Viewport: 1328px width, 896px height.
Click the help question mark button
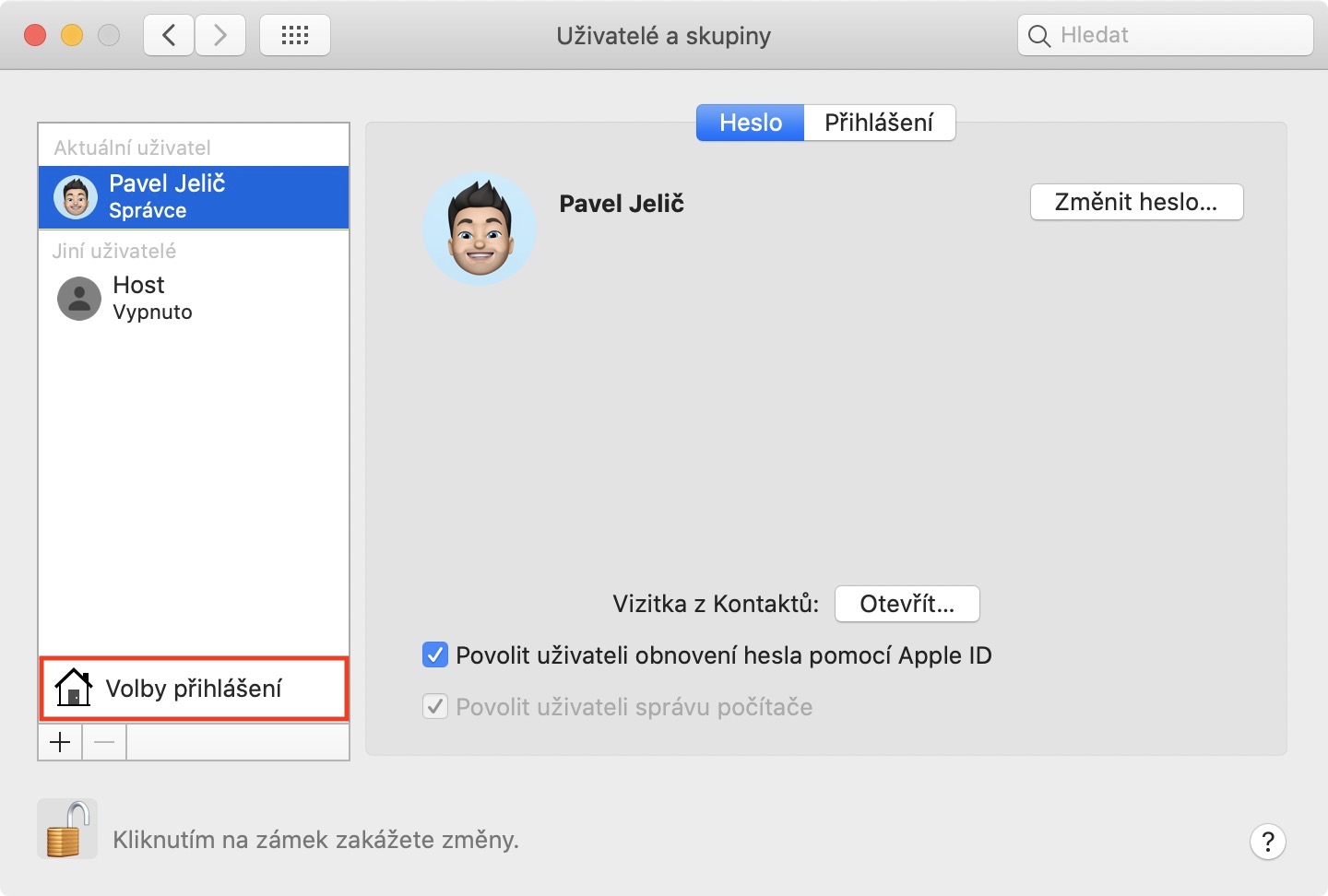coord(1267,841)
